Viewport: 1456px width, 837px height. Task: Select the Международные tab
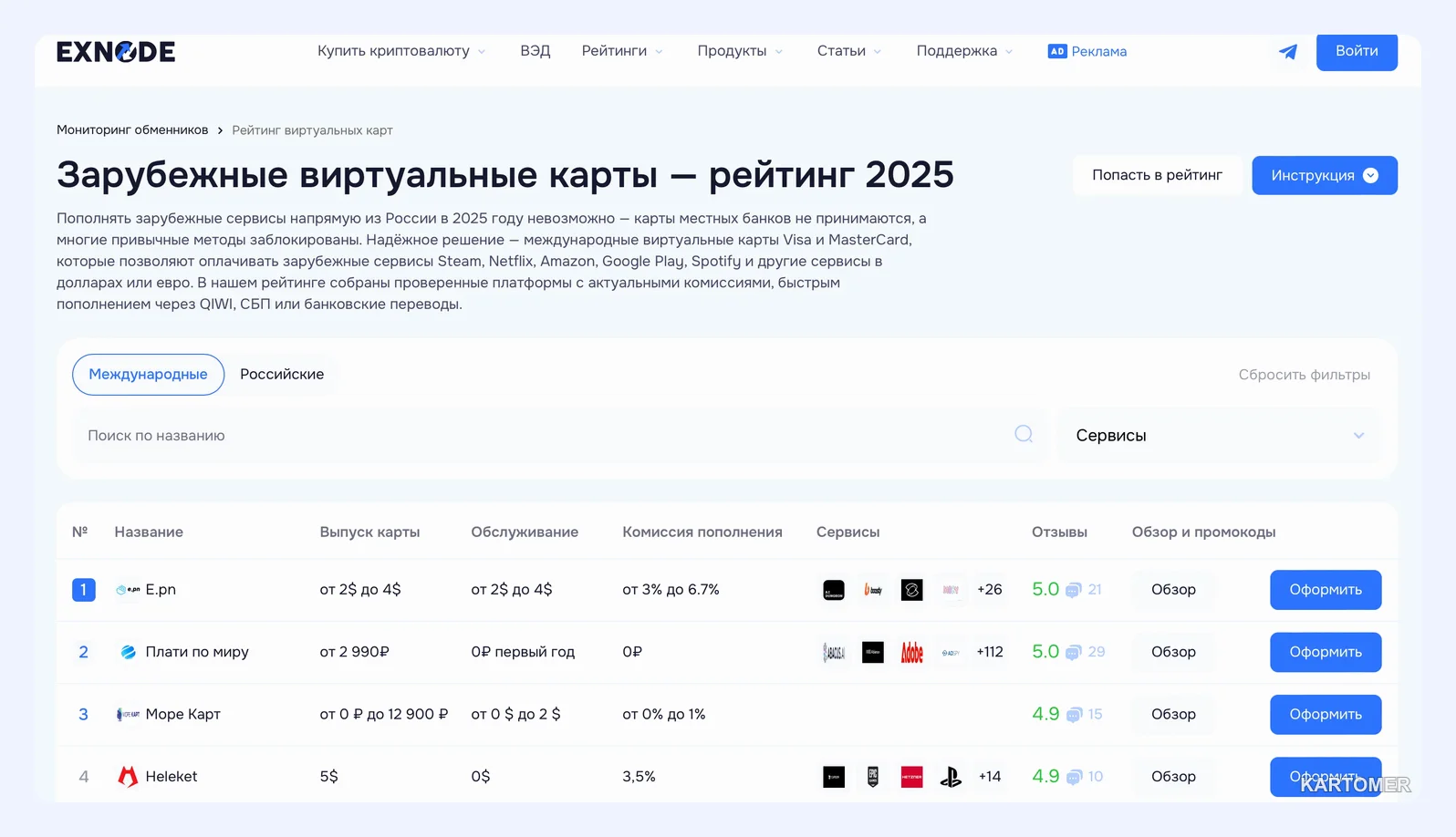148,375
